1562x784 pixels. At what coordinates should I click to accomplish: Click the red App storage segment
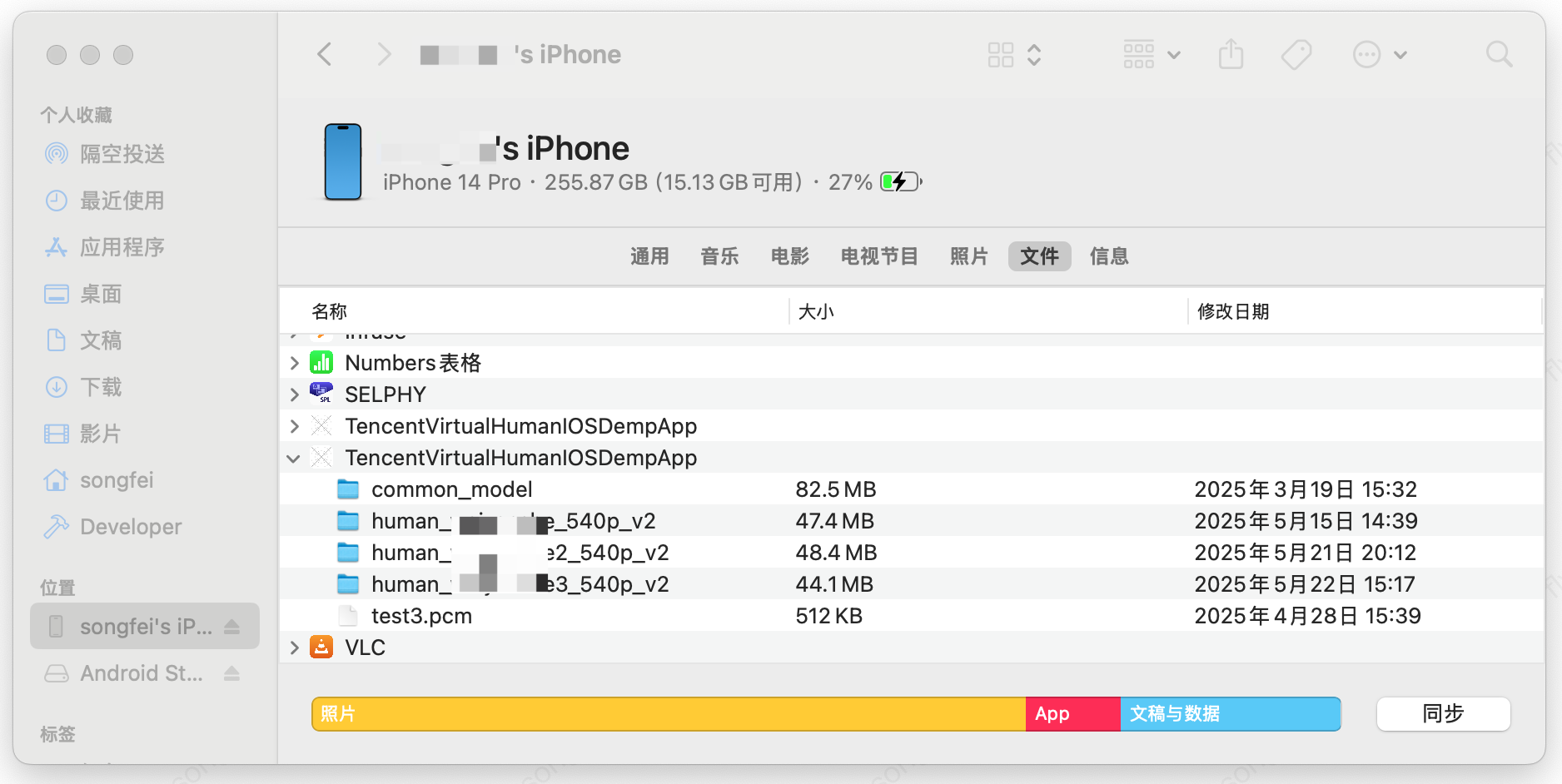(1073, 714)
